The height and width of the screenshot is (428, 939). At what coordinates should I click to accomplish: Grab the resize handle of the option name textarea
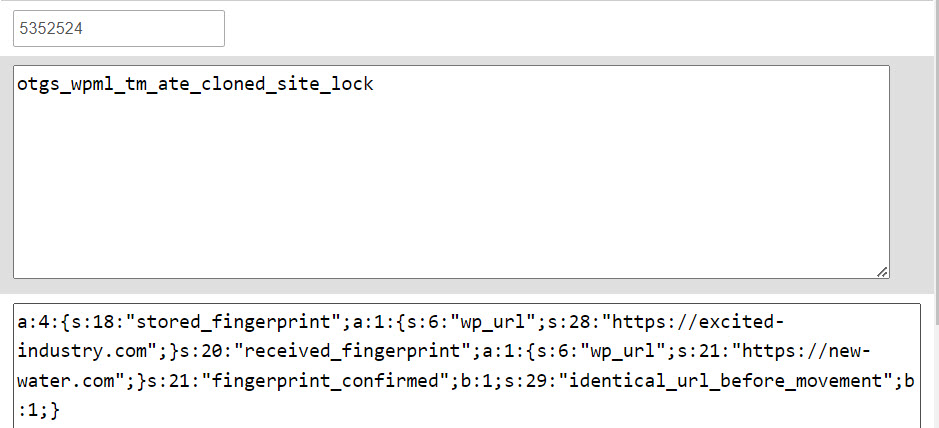(x=882, y=272)
